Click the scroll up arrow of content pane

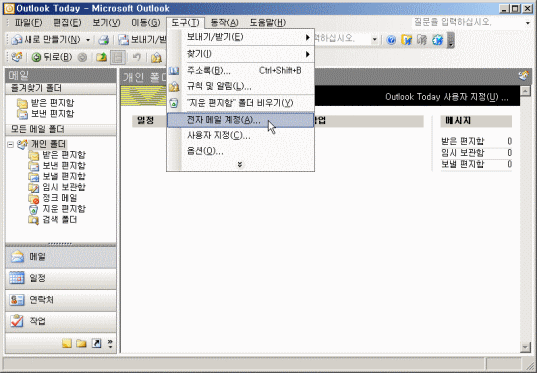point(525,91)
